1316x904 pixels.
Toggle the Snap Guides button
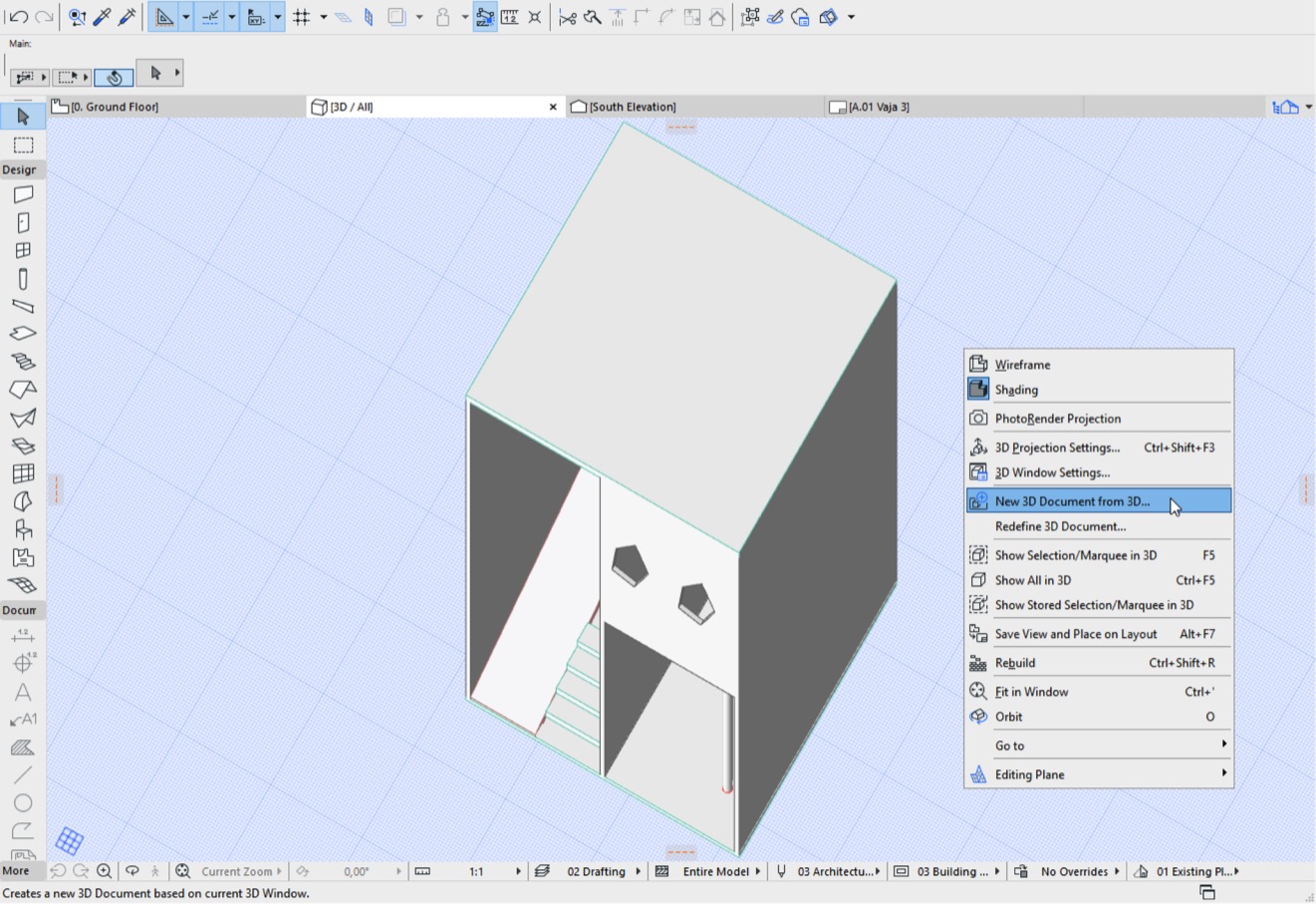click(210, 17)
